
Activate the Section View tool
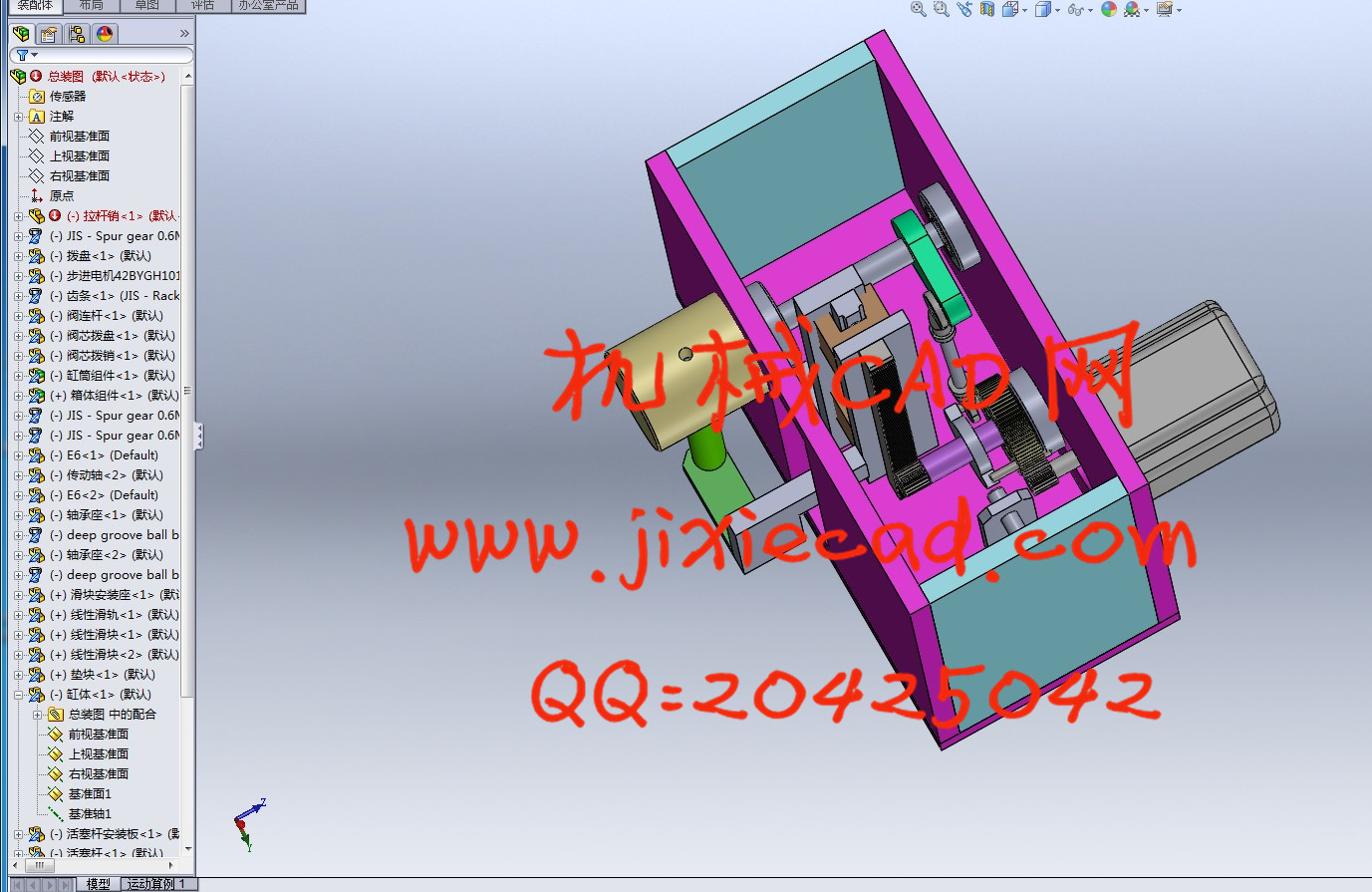(987, 9)
